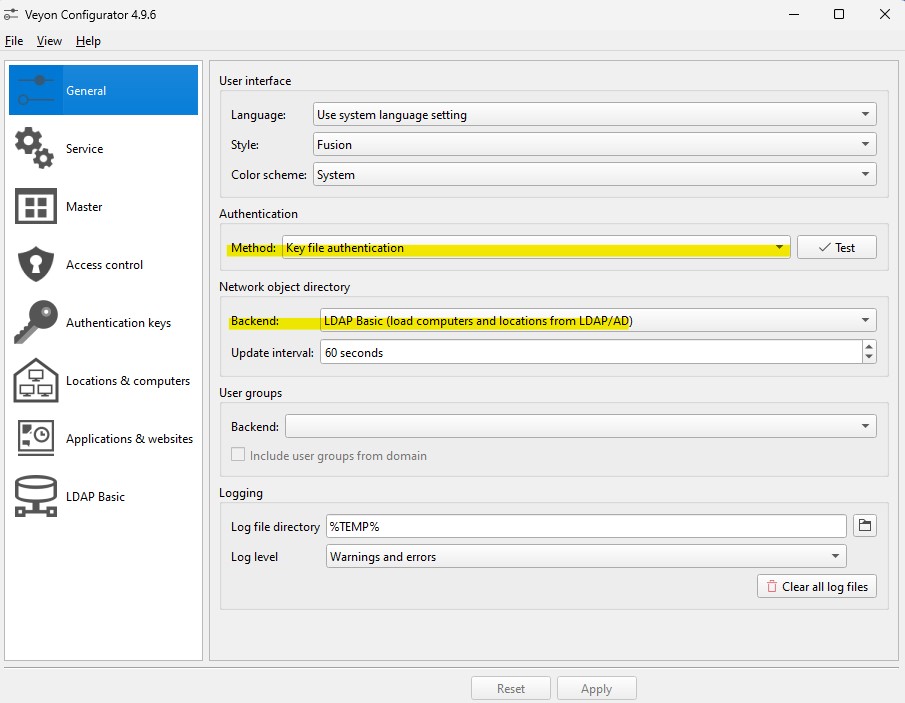The width and height of the screenshot is (905, 703).
Task: Switch to the Master page label
Action: [84, 207]
